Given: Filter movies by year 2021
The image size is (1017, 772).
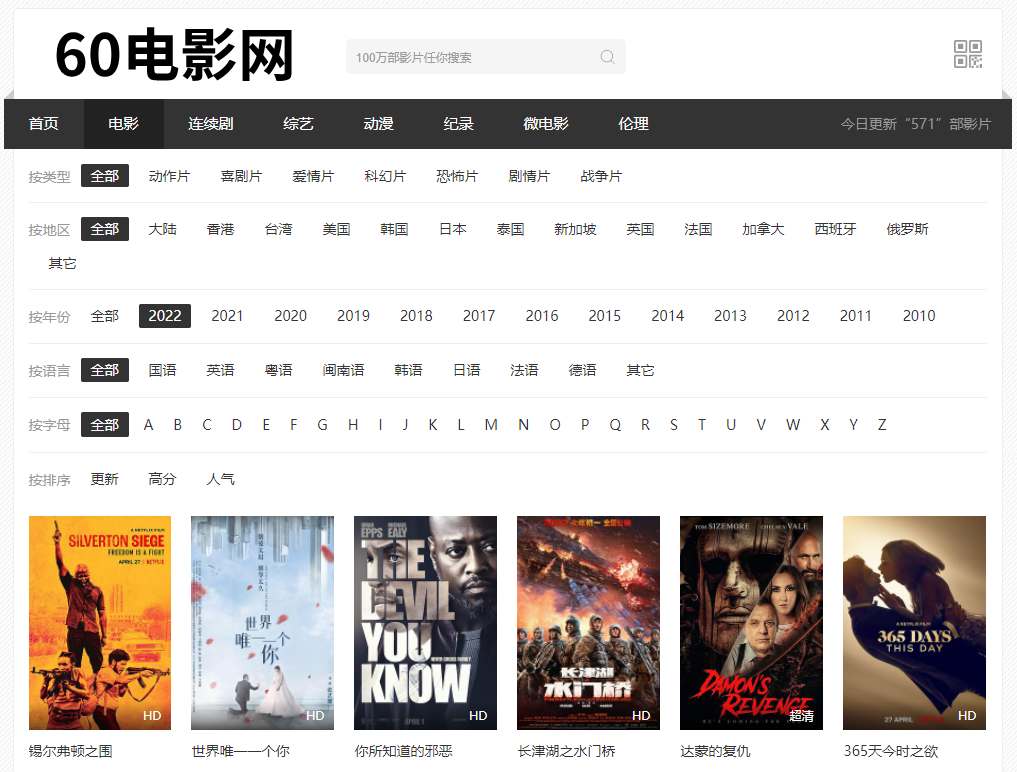Looking at the screenshot, I should [227, 316].
